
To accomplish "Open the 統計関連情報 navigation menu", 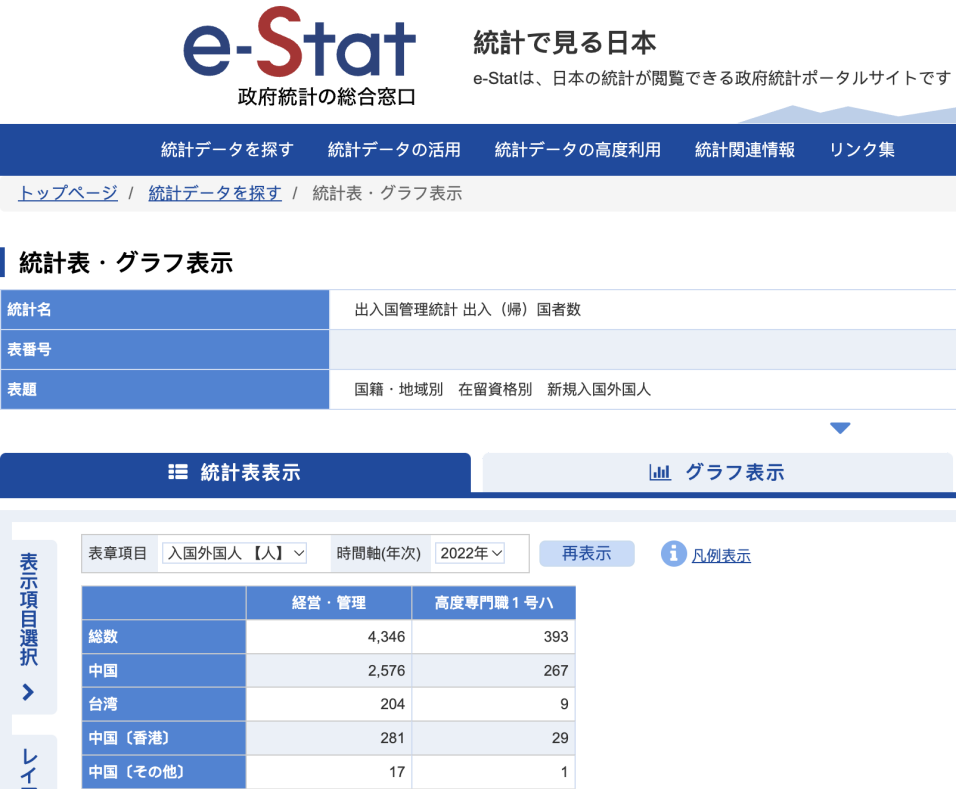I will pos(745,148).
